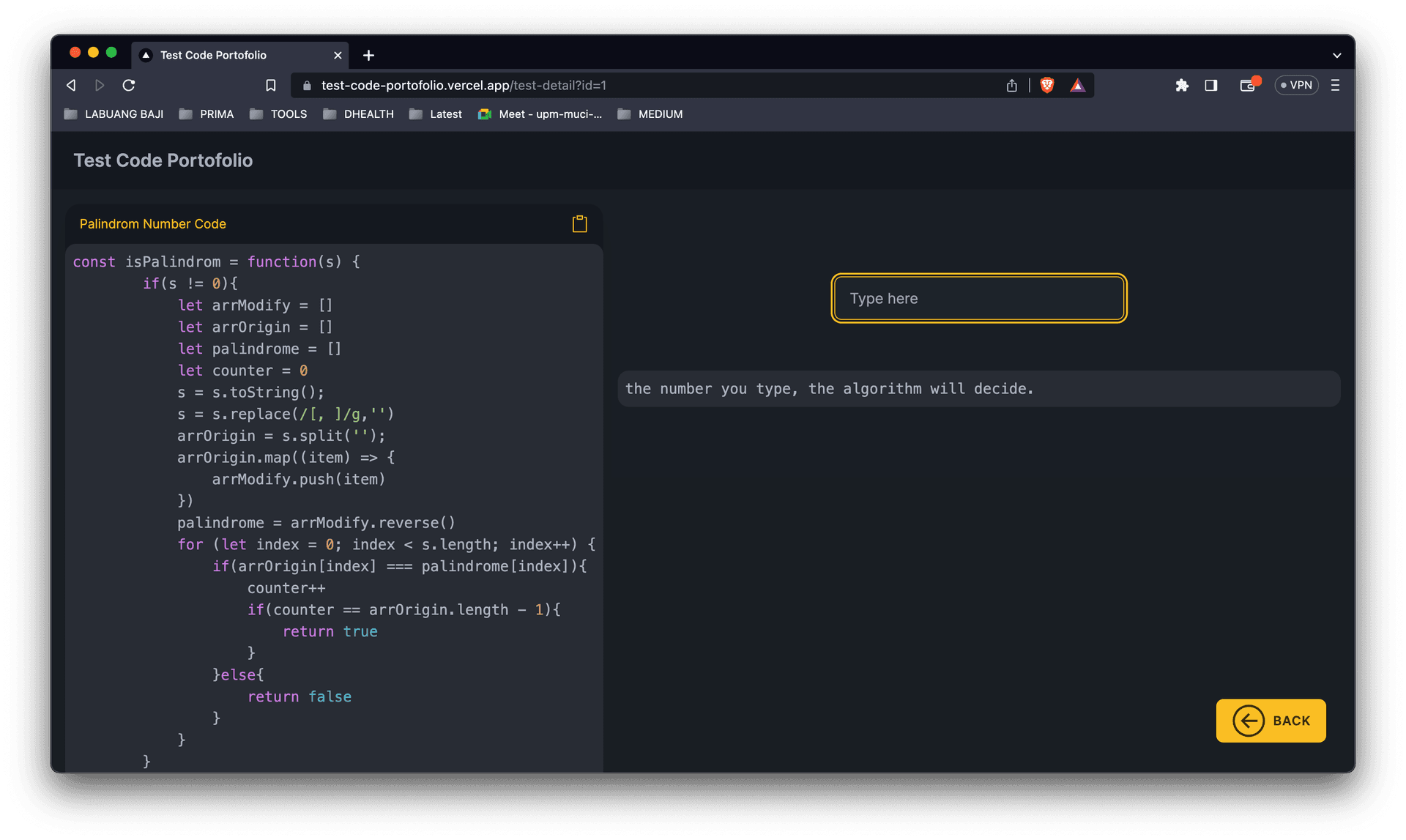View site info via the lock icon
1406x840 pixels.
[x=307, y=86]
